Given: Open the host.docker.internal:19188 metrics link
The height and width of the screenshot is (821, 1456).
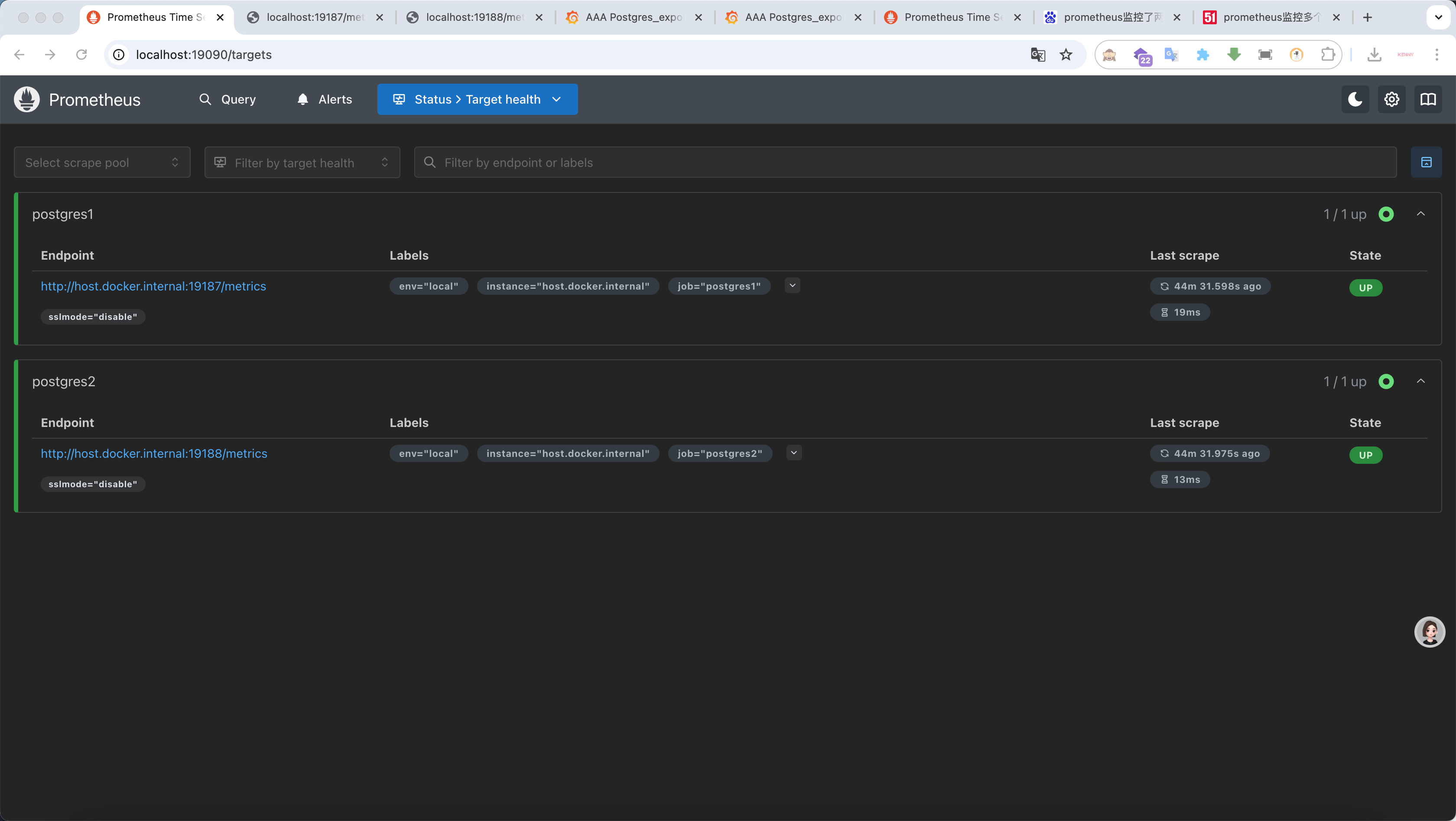Looking at the screenshot, I should 154,453.
